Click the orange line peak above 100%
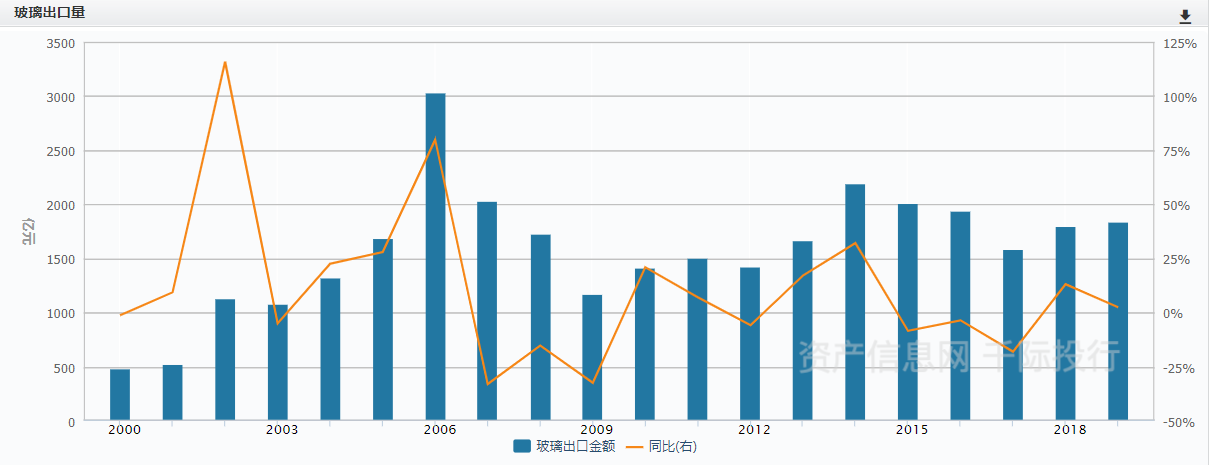1214x465 pixels. tap(225, 62)
